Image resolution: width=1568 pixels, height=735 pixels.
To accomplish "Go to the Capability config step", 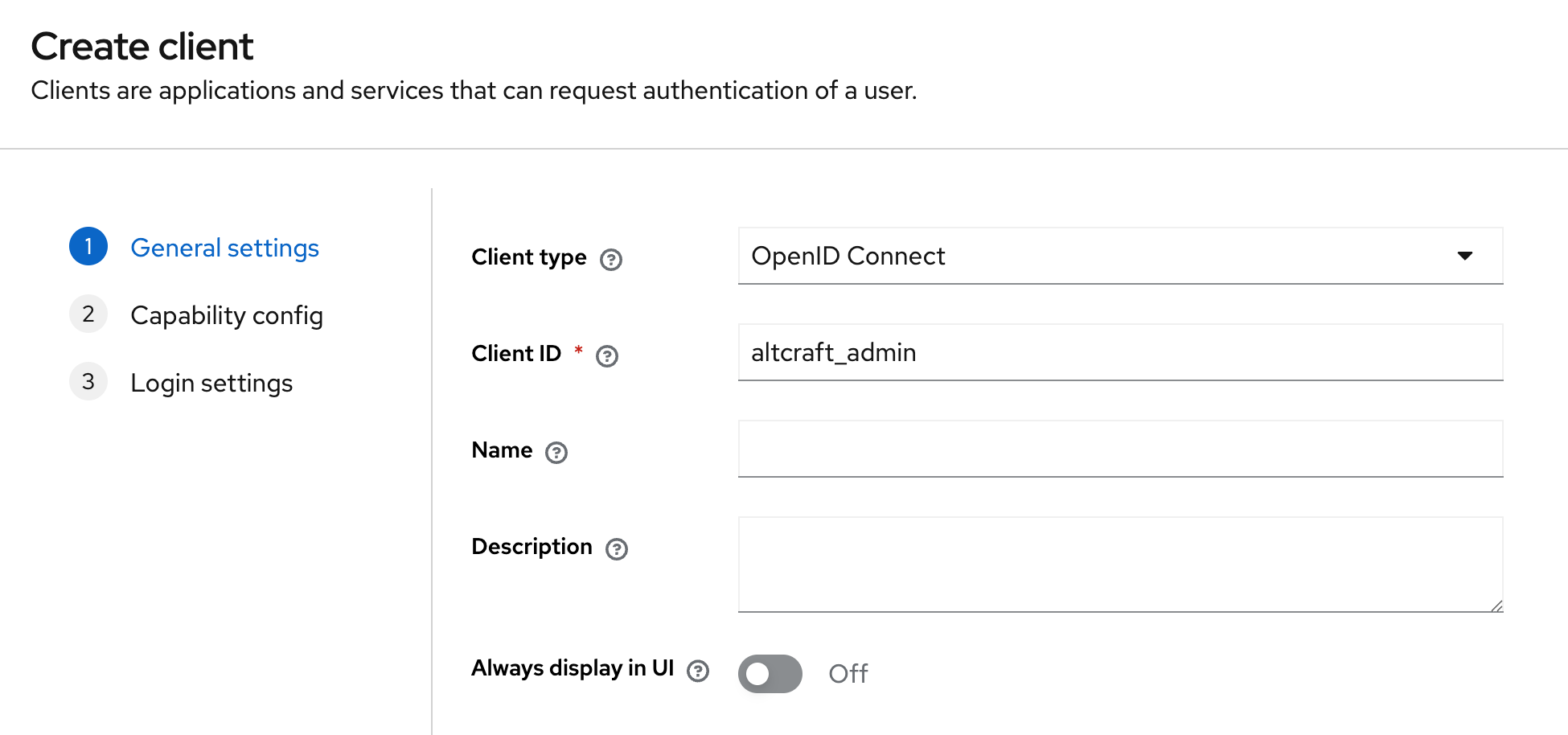I will pyautogui.click(x=227, y=315).
